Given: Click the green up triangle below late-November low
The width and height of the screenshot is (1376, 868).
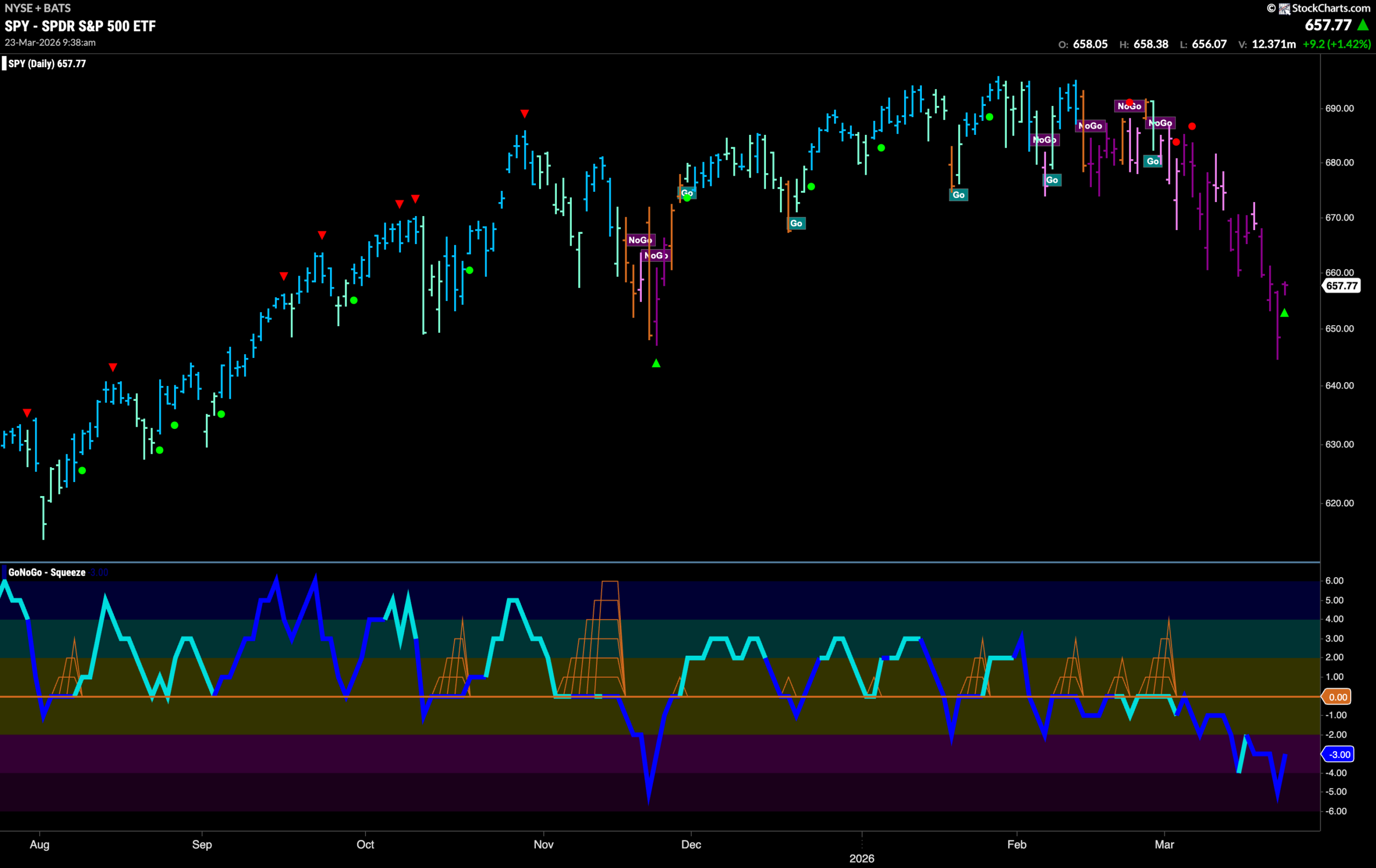Looking at the screenshot, I should (656, 363).
